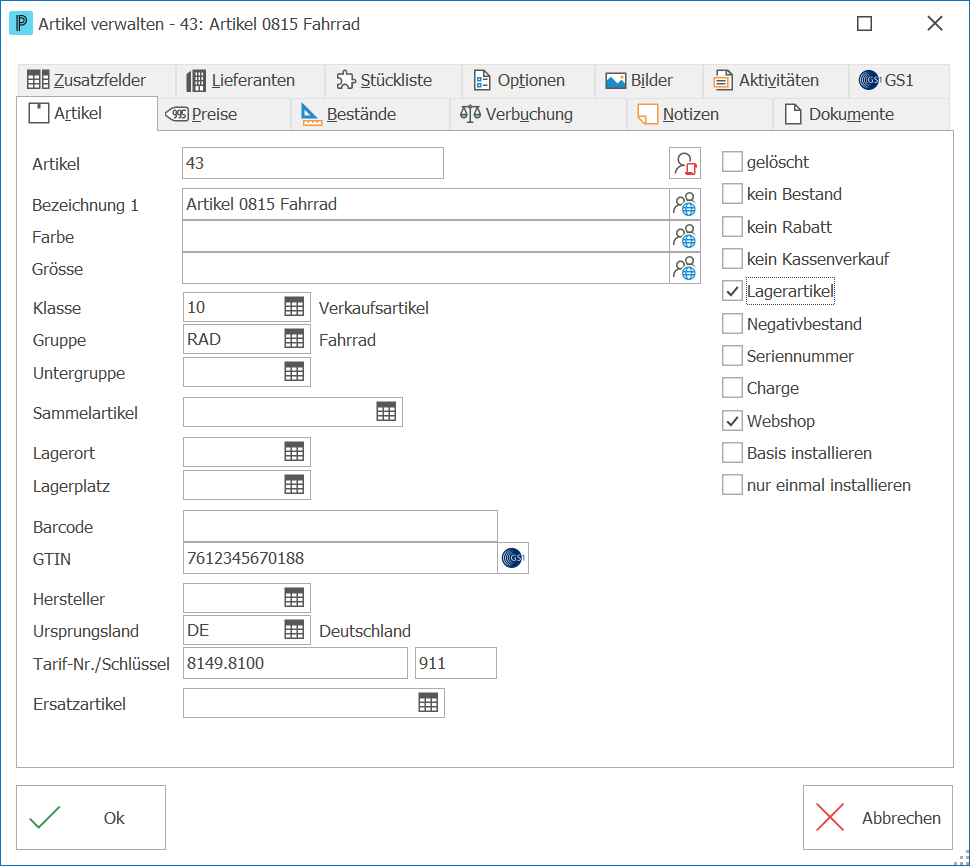
Task: Check the kein Rabatt option
Action: (x=732, y=227)
